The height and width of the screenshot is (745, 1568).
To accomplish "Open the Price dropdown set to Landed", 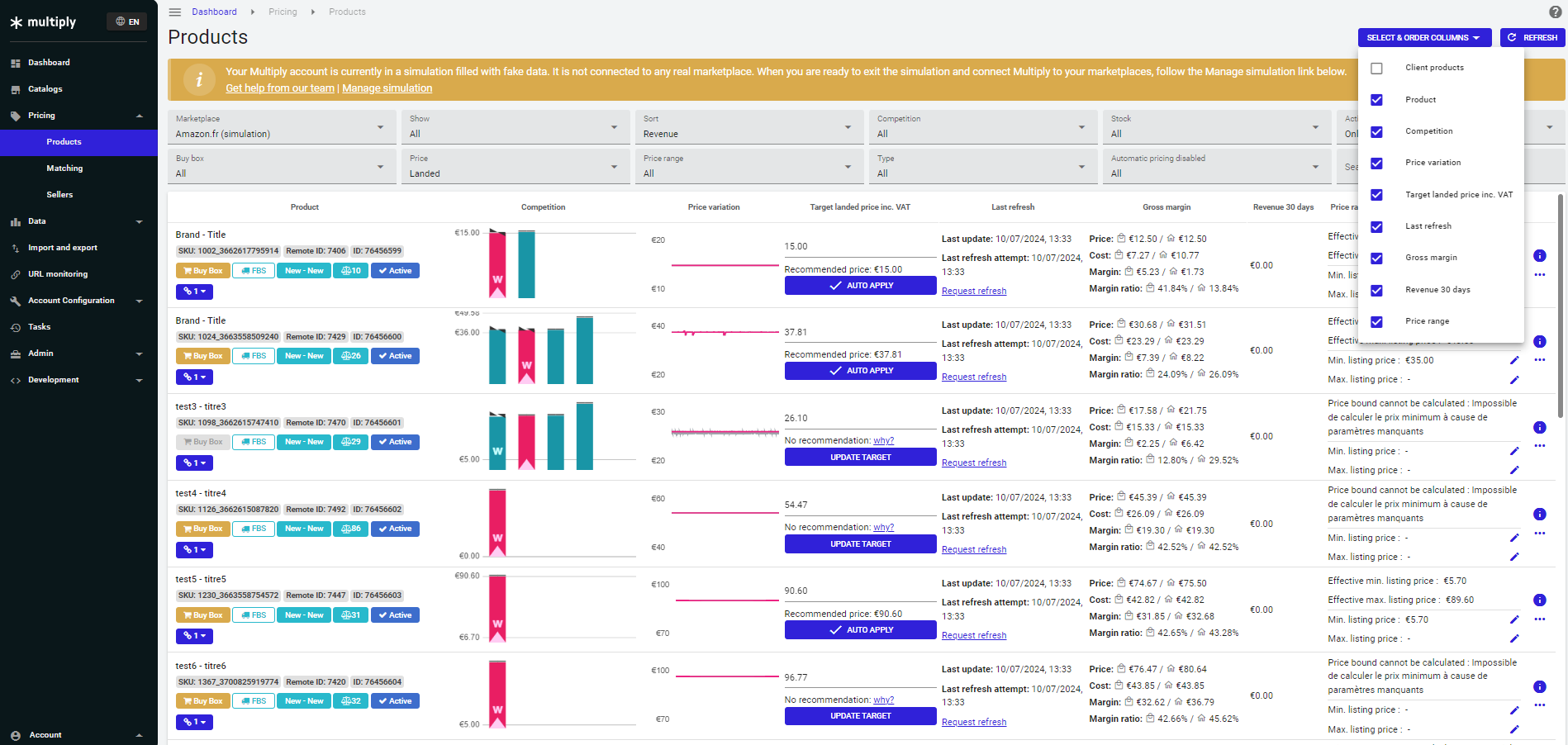I will [x=516, y=167].
